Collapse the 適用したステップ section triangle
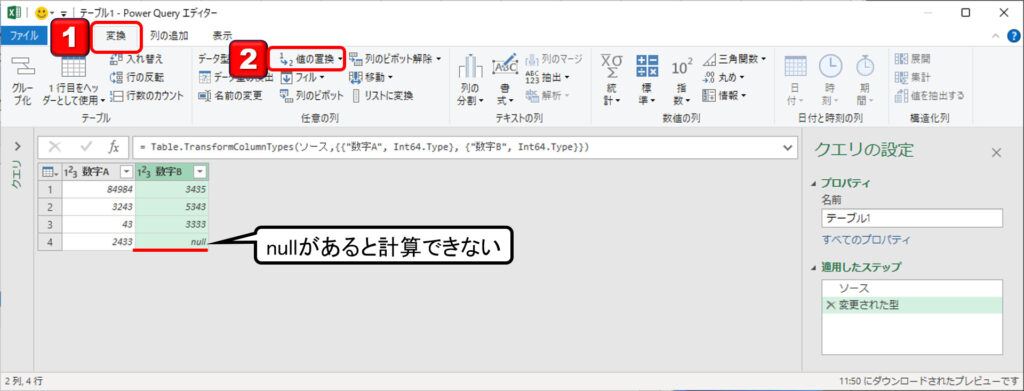Image resolution: width=1024 pixels, height=391 pixels. 814,268
